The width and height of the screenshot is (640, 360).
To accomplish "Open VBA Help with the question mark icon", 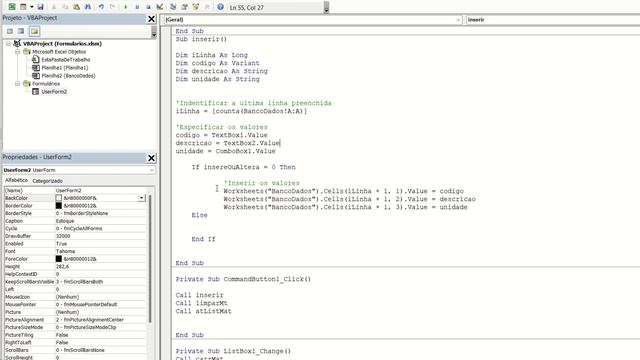I will [x=220, y=7].
